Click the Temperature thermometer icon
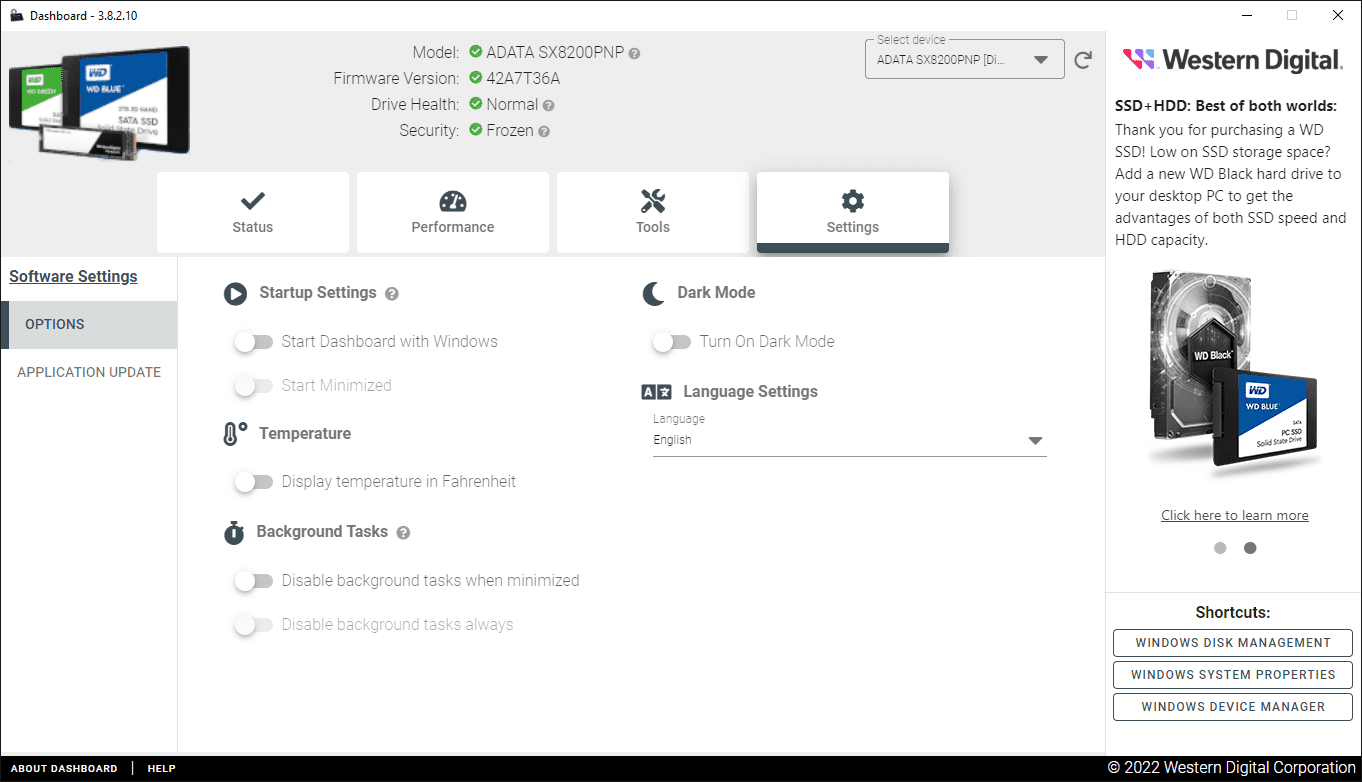The width and height of the screenshot is (1362, 782). [x=235, y=434]
